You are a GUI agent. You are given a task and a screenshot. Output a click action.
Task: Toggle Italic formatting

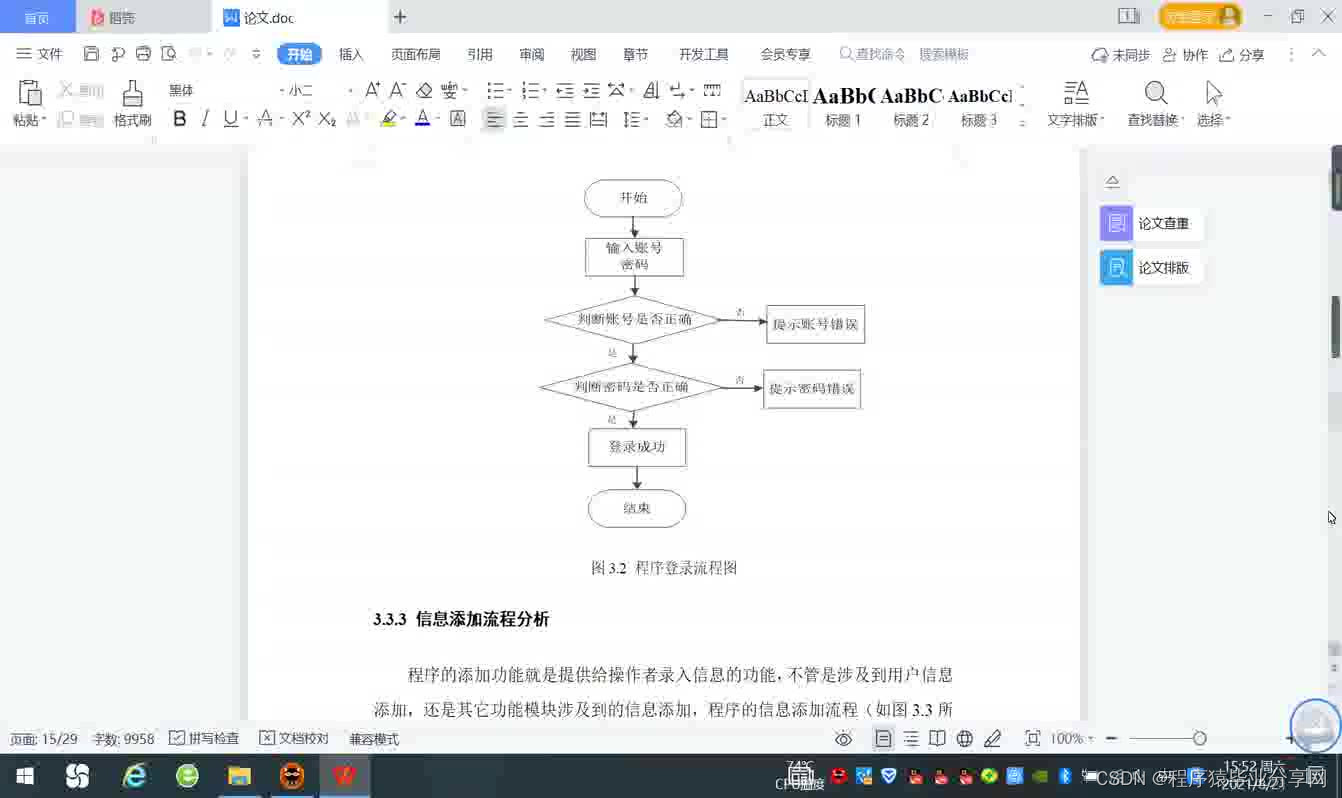205,119
